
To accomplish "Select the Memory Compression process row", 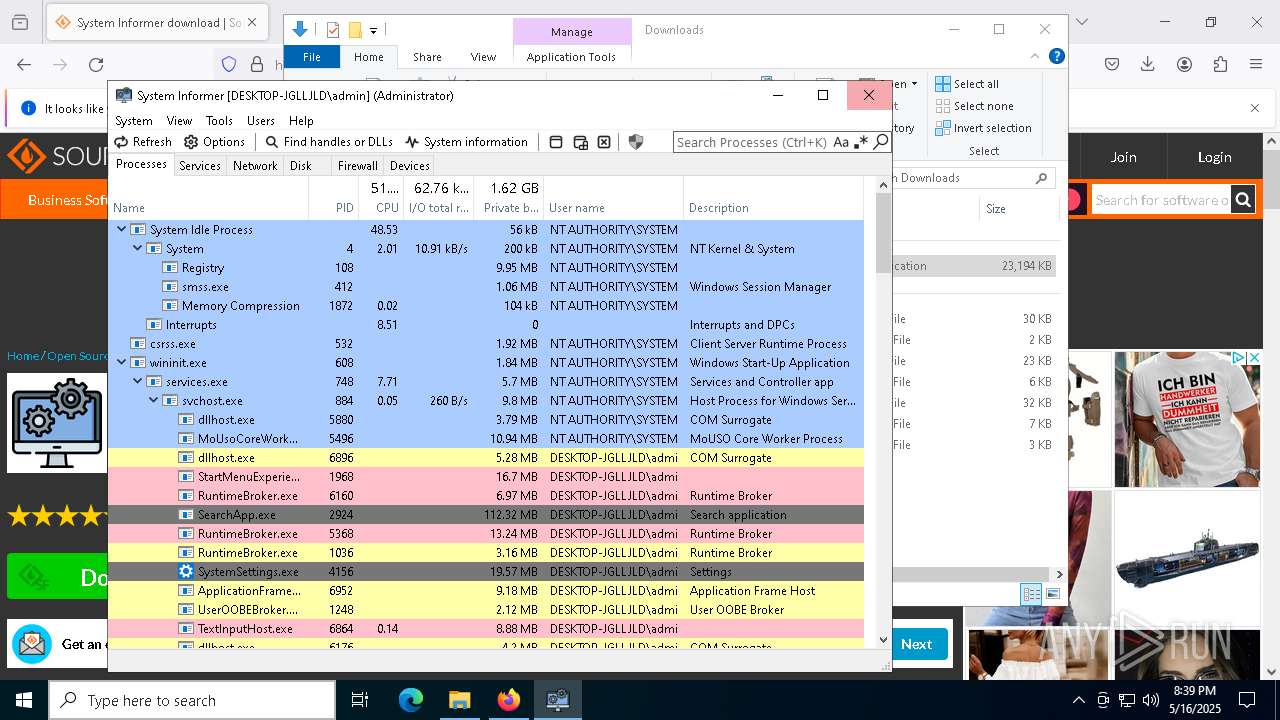I will (486, 305).
